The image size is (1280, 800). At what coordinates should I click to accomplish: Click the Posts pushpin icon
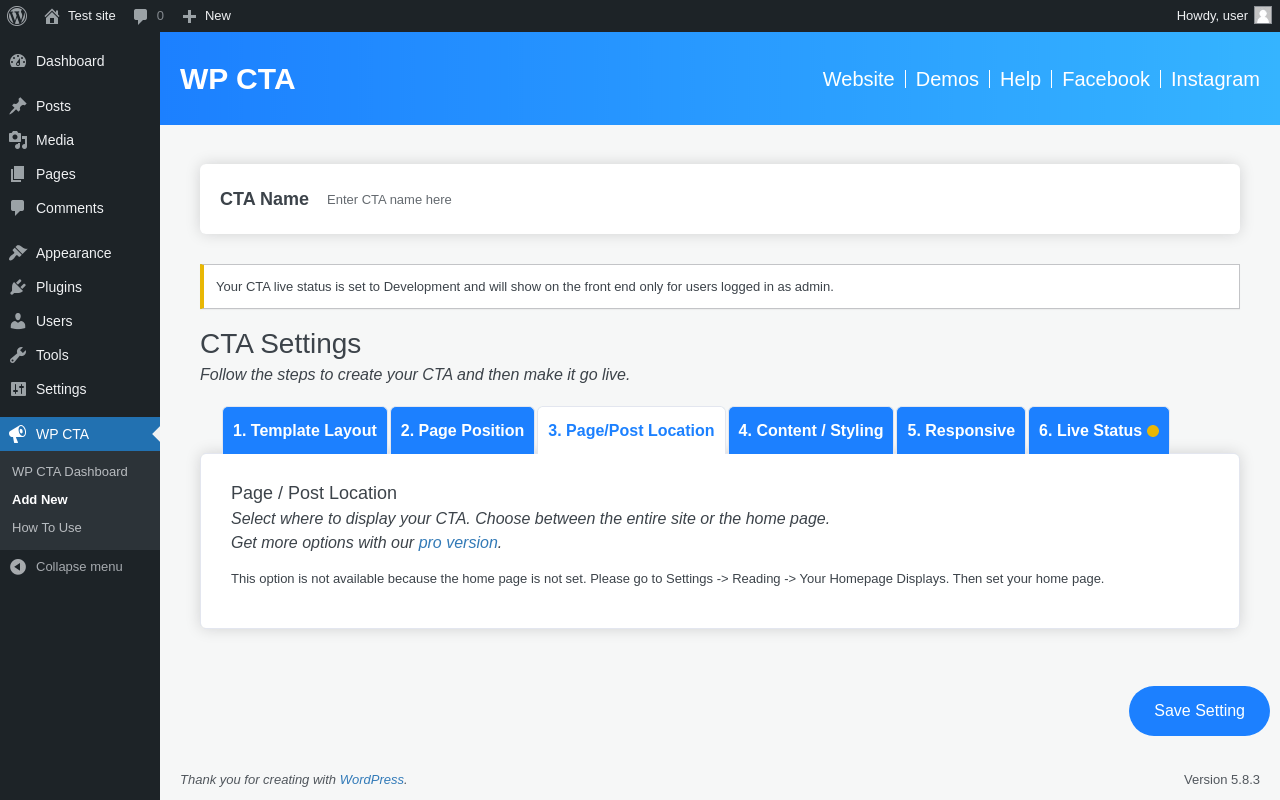pos(18,106)
